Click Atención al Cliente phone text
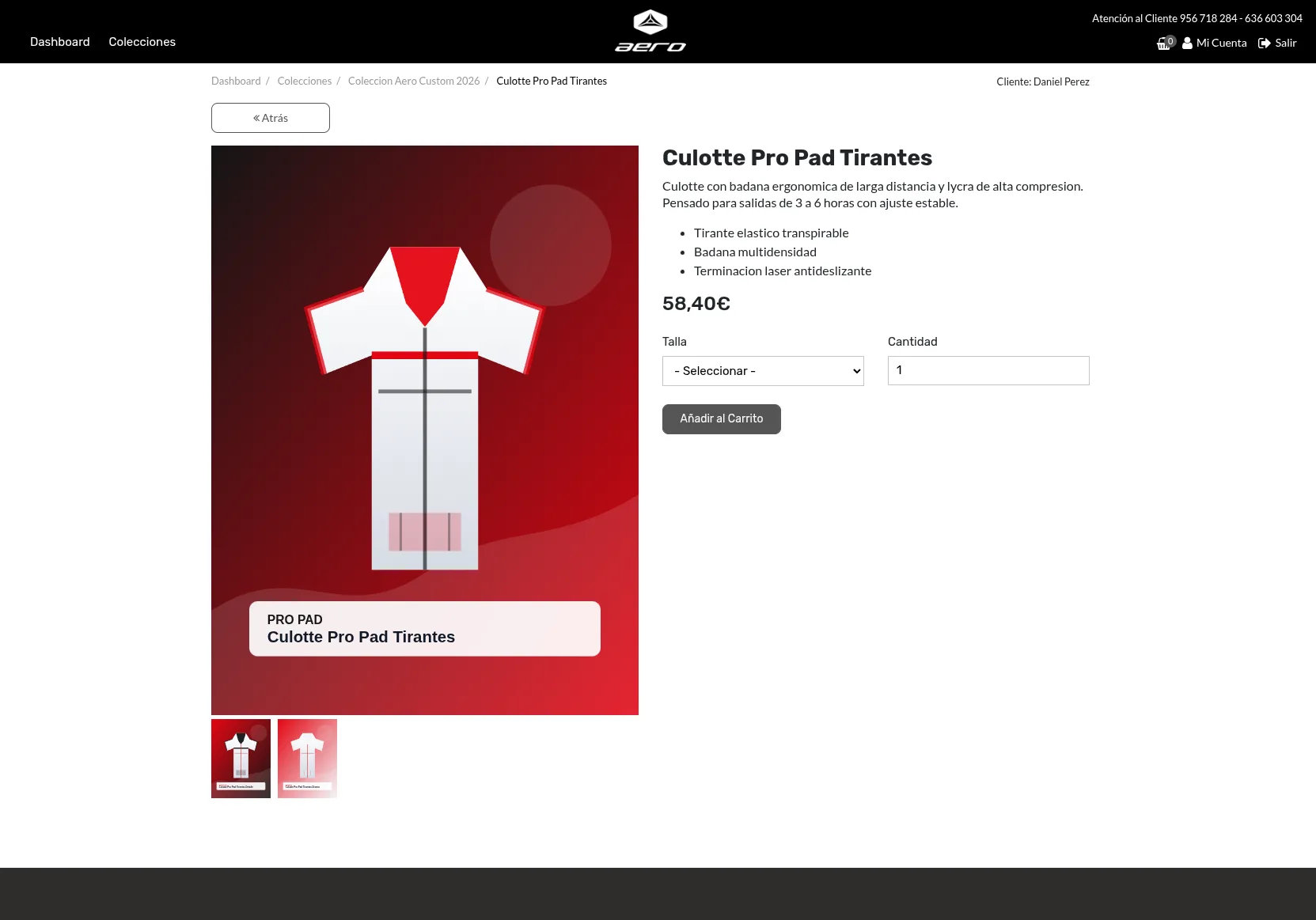 (x=1197, y=18)
